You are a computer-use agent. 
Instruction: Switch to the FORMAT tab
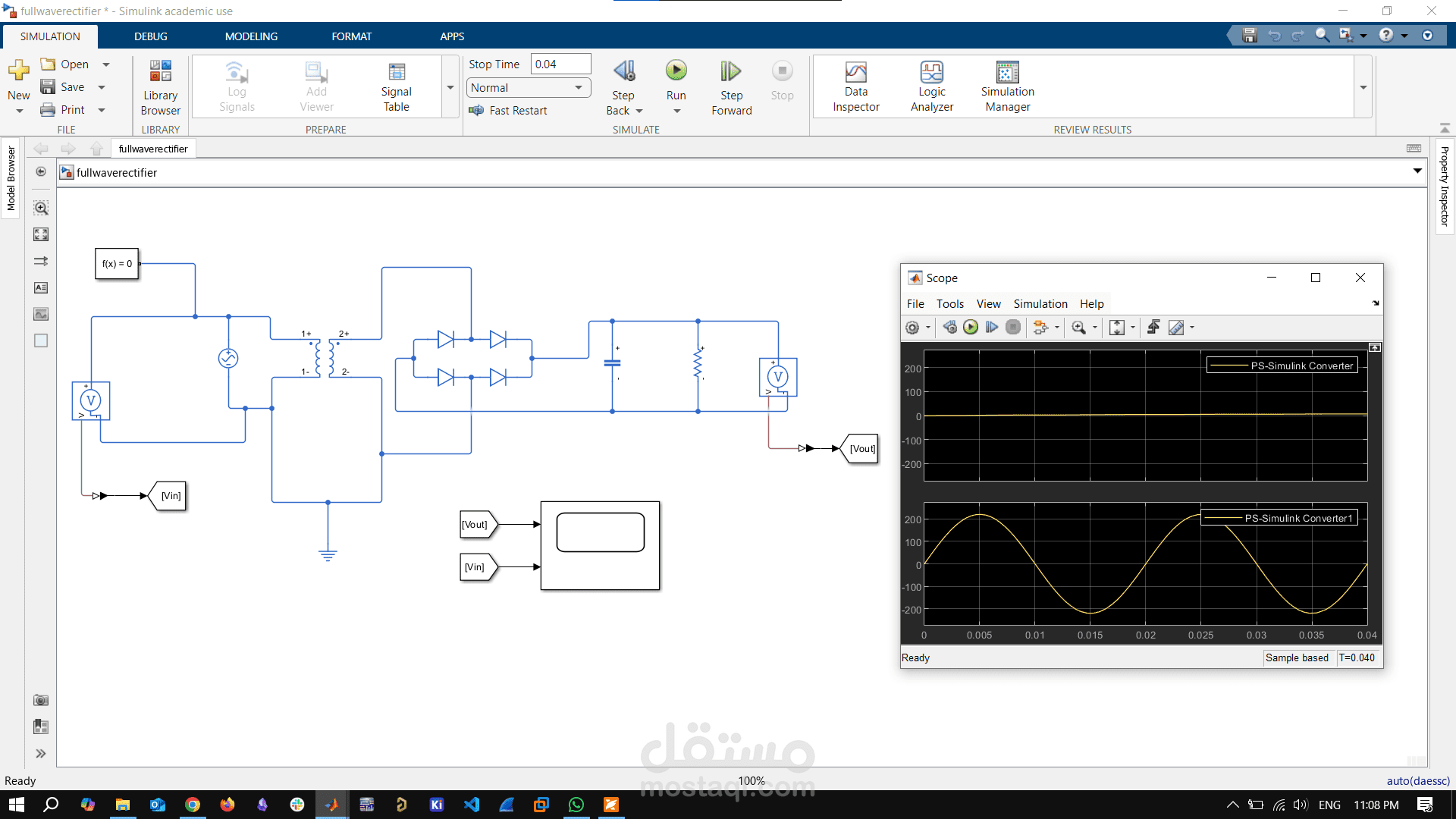(351, 36)
